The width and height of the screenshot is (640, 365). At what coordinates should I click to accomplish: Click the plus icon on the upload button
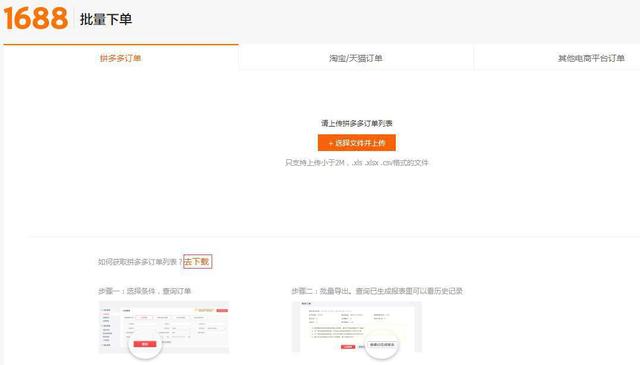click(331, 143)
